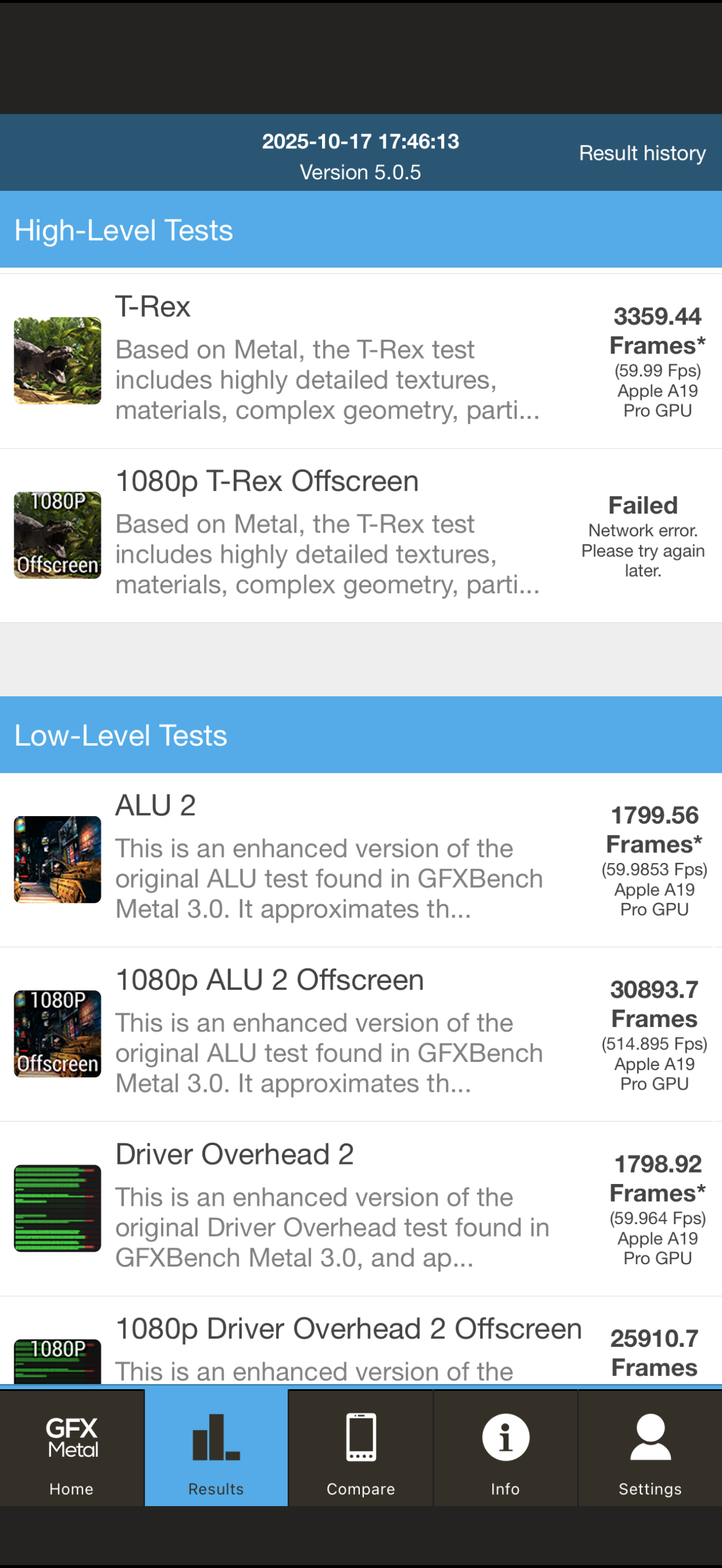Open Settings person icon tab
722x1568 pixels.
650,1448
